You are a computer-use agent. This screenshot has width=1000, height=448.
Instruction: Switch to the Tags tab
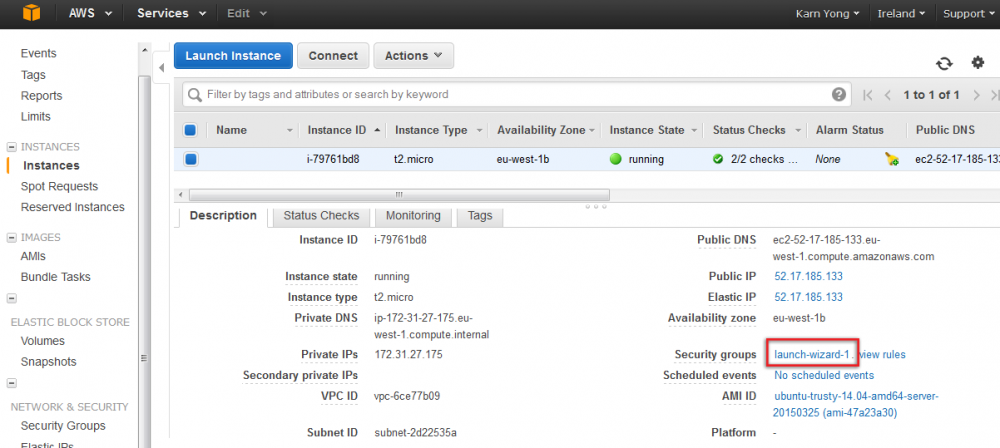[x=480, y=216]
